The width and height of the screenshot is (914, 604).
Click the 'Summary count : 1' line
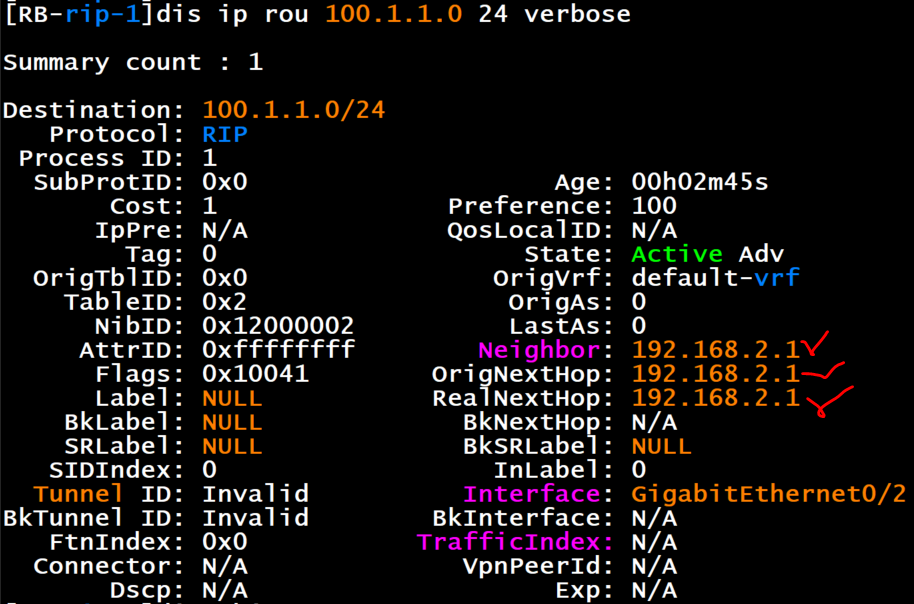click(x=133, y=62)
